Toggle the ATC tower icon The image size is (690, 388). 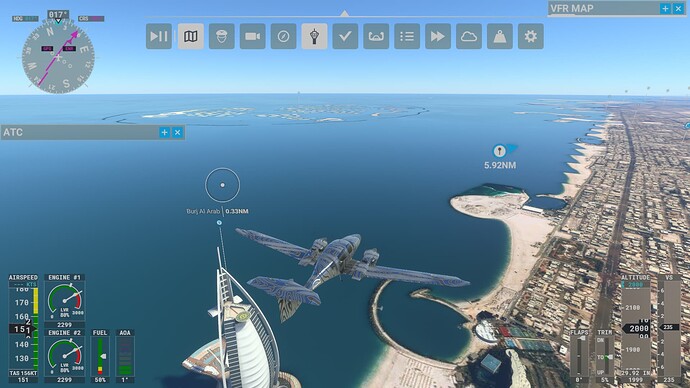[x=314, y=36]
